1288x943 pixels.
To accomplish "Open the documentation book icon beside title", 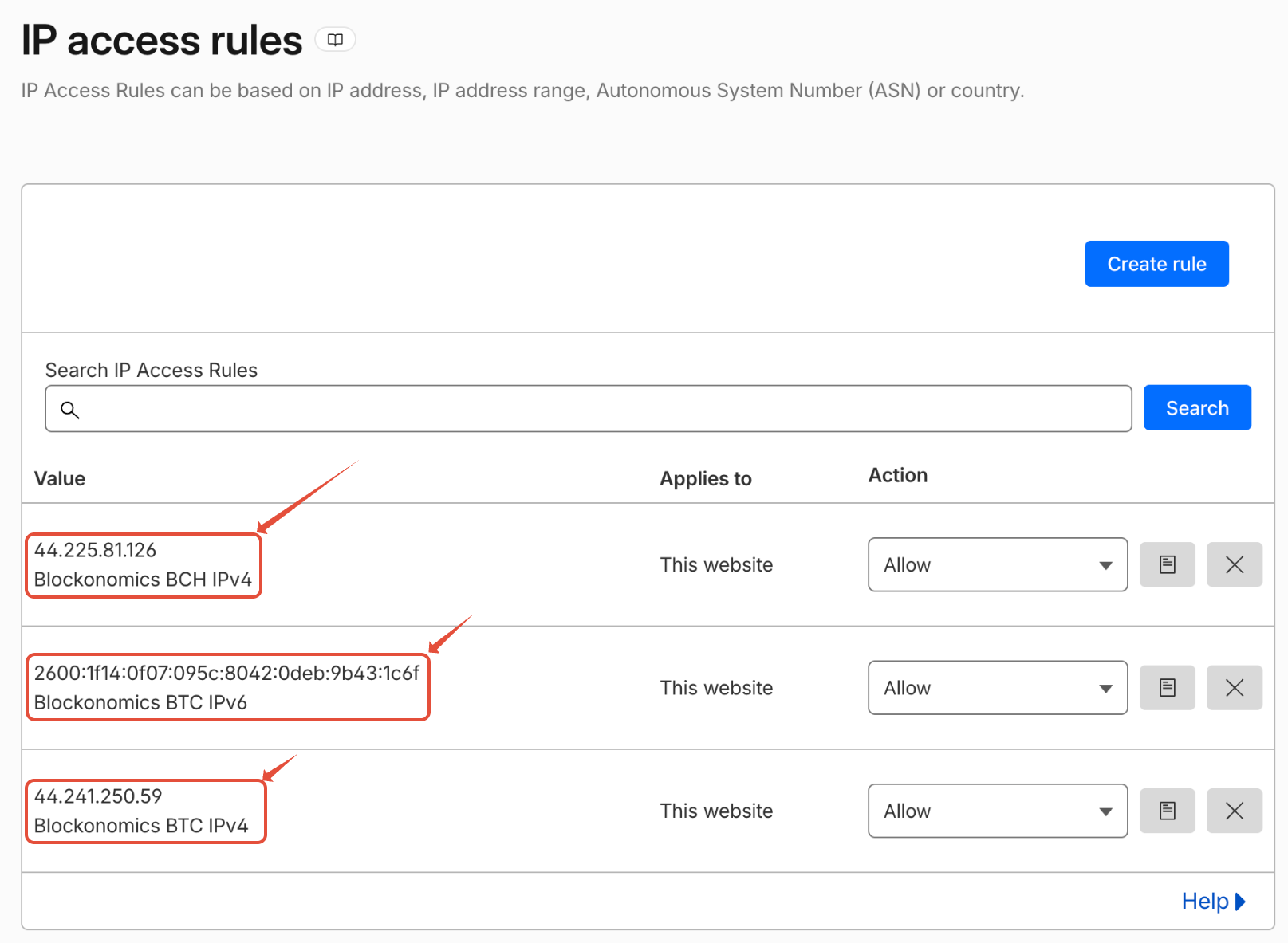I will tap(335, 40).
